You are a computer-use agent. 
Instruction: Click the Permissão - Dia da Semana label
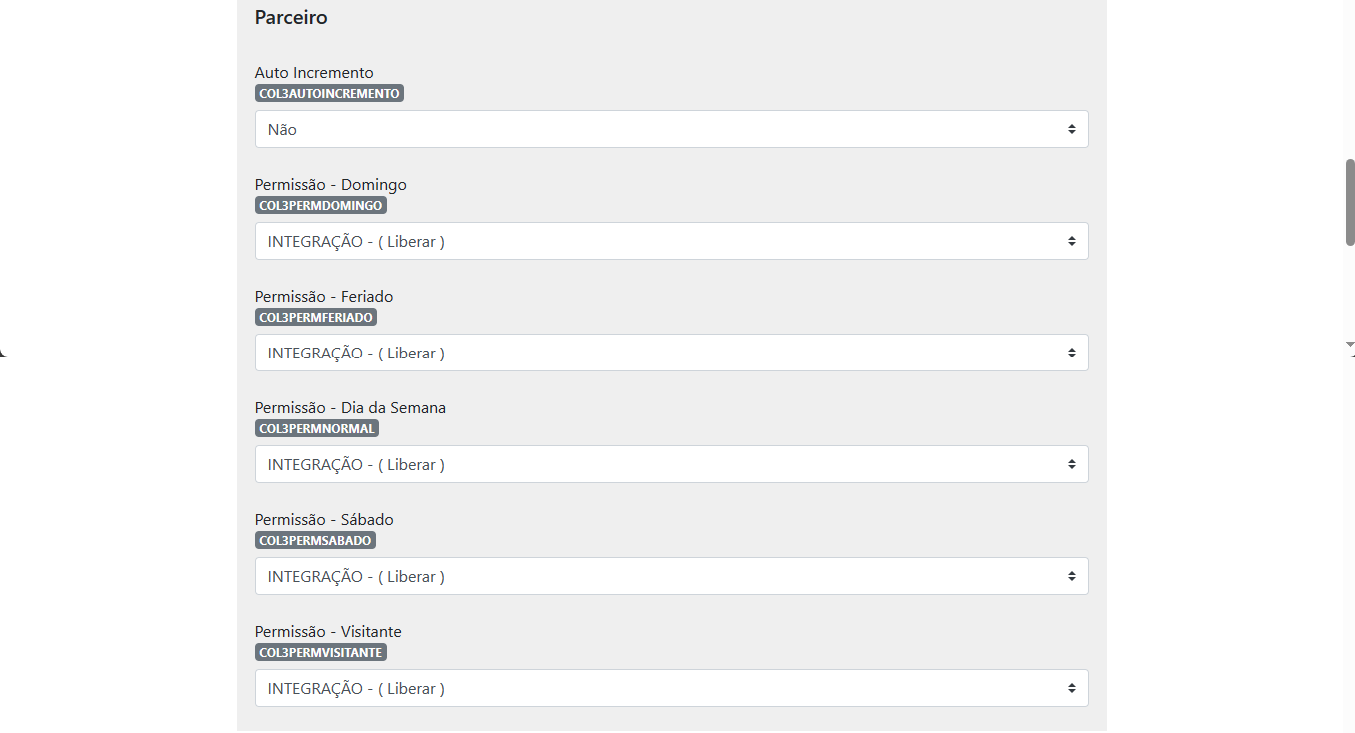(350, 407)
